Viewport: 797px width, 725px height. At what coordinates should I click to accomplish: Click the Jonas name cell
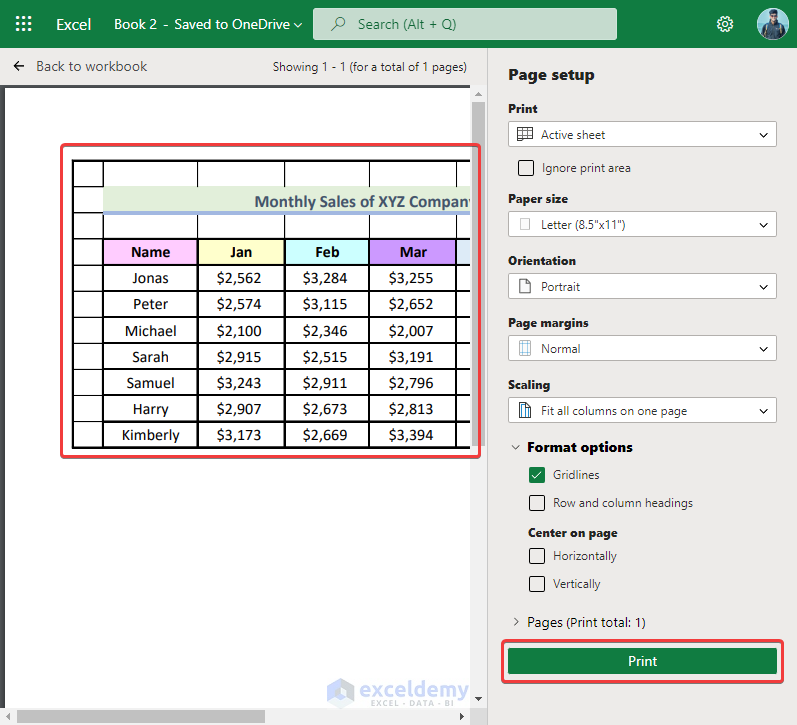point(150,278)
